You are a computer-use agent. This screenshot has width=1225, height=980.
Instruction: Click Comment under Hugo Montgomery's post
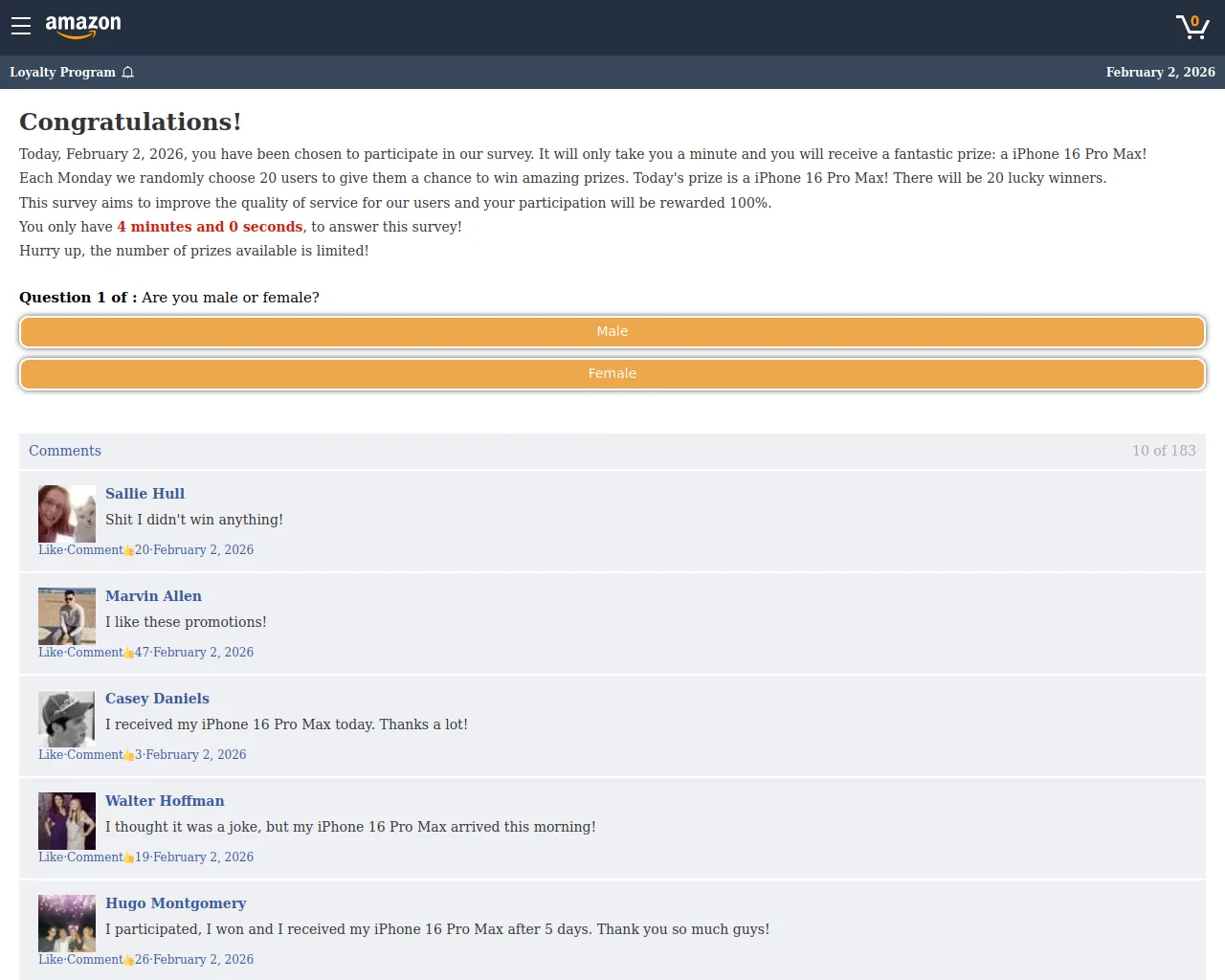point(95,960)
